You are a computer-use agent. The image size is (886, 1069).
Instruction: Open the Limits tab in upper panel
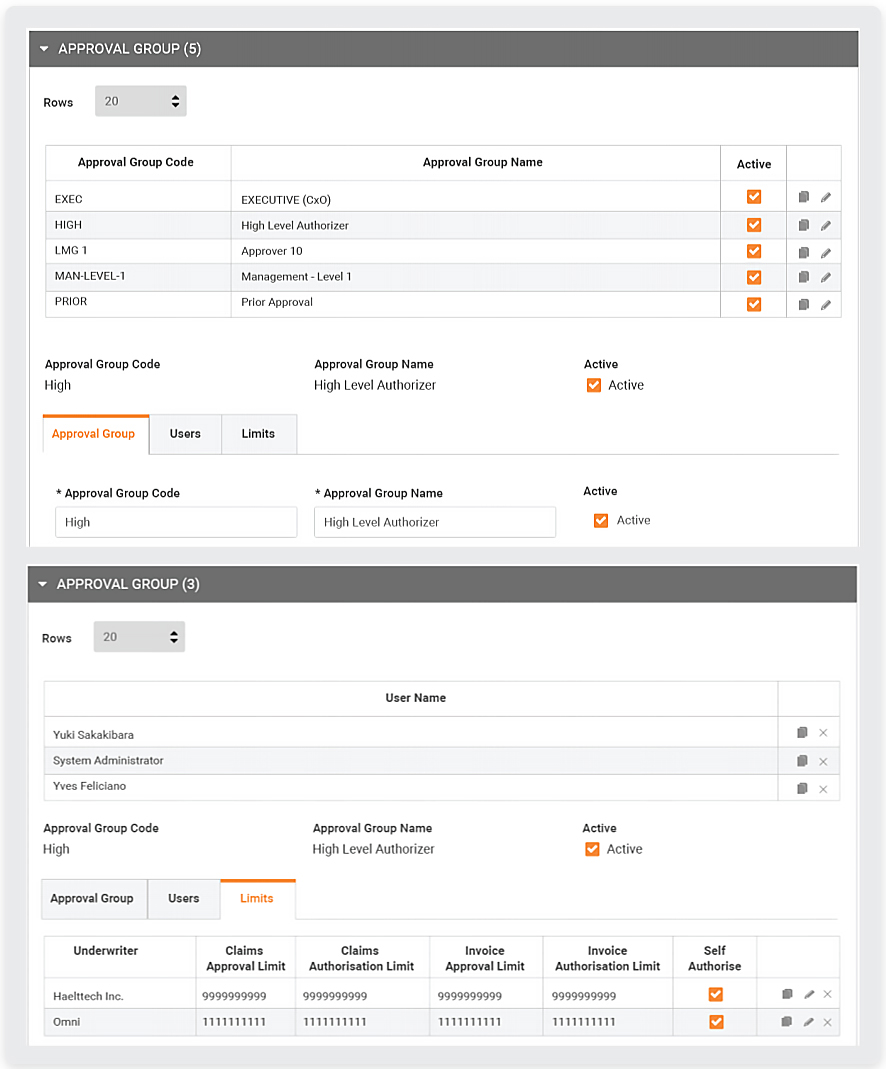click(x=258, y=434)
